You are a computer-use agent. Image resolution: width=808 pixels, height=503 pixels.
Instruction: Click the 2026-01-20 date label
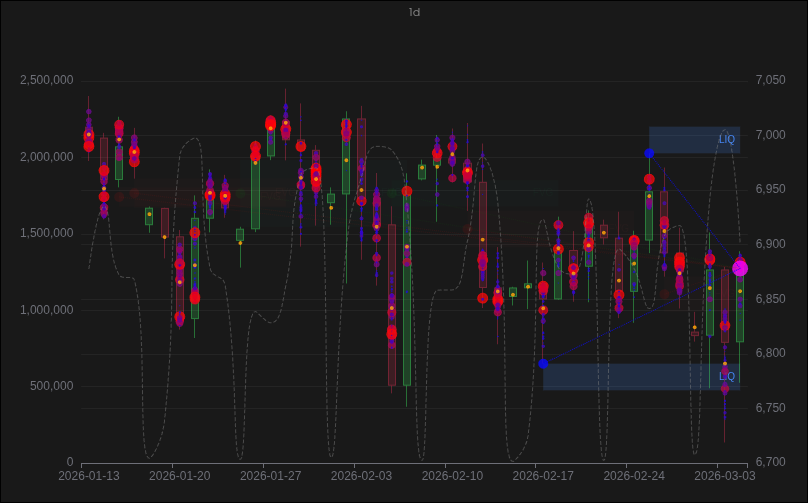179,476
